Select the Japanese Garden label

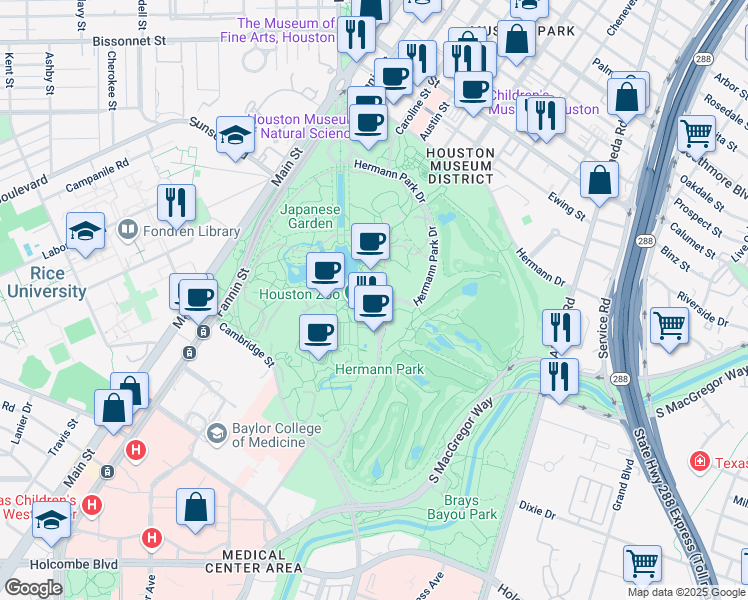[311, 216]
